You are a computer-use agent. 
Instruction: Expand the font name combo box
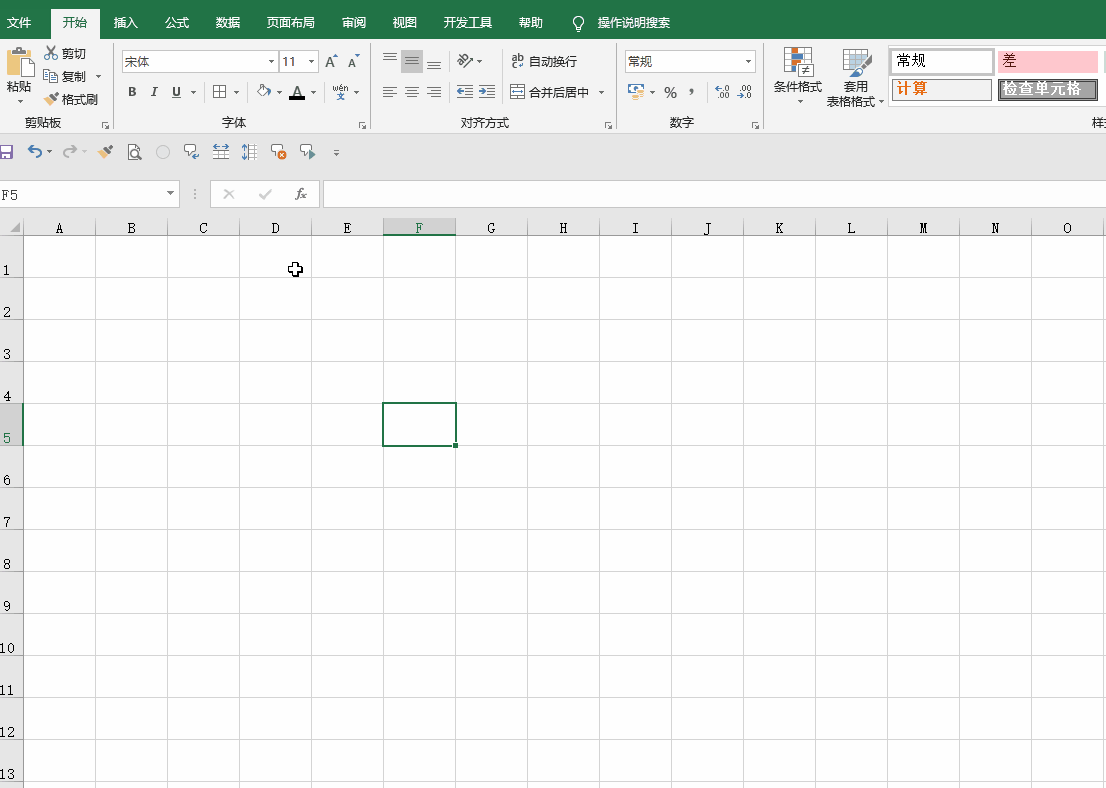tap(271, 61)
